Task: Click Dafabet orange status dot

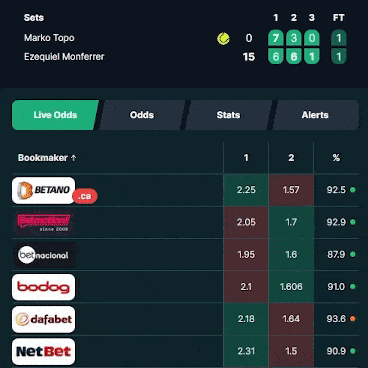Action: 353,319
